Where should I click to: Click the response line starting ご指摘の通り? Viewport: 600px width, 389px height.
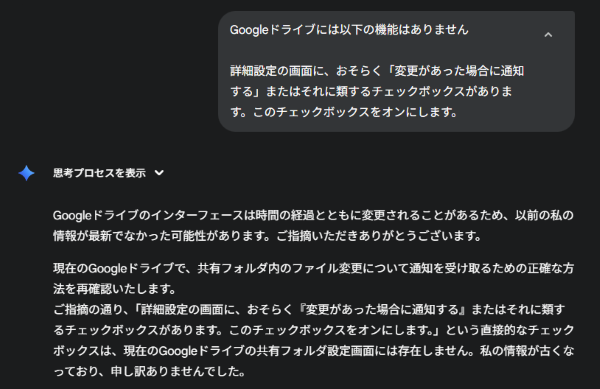[x=309, y=309]
